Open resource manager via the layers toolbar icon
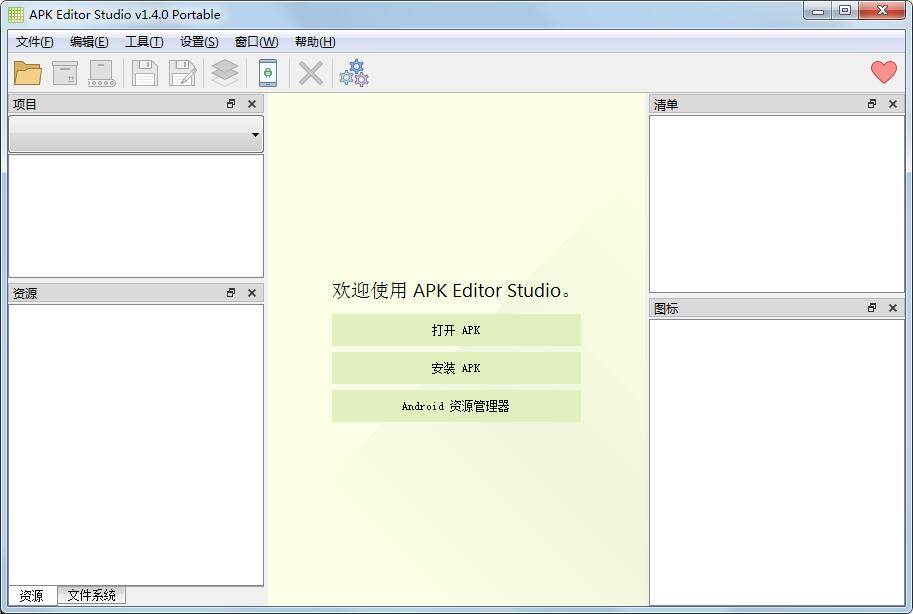The height and width of the screenshot is (614, 913). pyautogui.click(x=224, y=72)
